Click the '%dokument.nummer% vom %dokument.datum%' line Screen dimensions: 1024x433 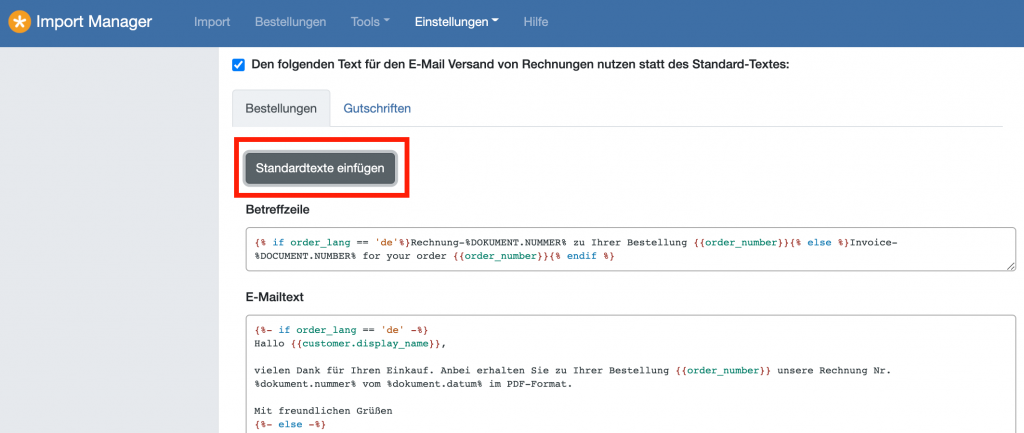click(413, 384)
